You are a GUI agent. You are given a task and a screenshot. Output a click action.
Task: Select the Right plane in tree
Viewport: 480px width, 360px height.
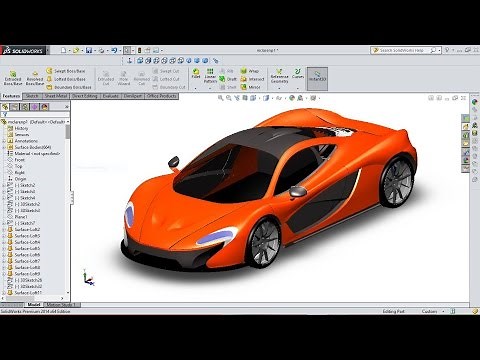(16, 173)
